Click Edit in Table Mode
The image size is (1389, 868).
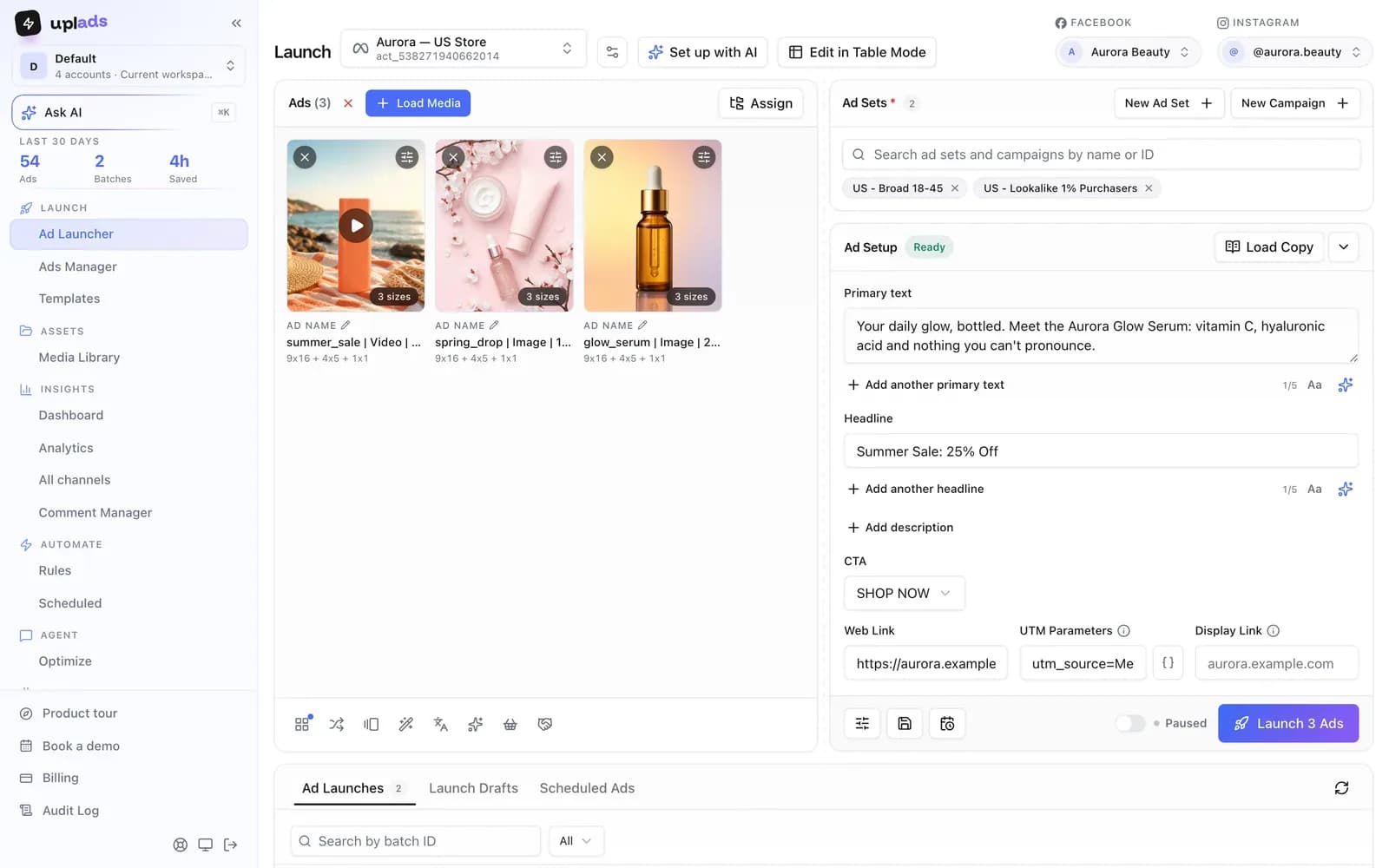click(856, 52)
